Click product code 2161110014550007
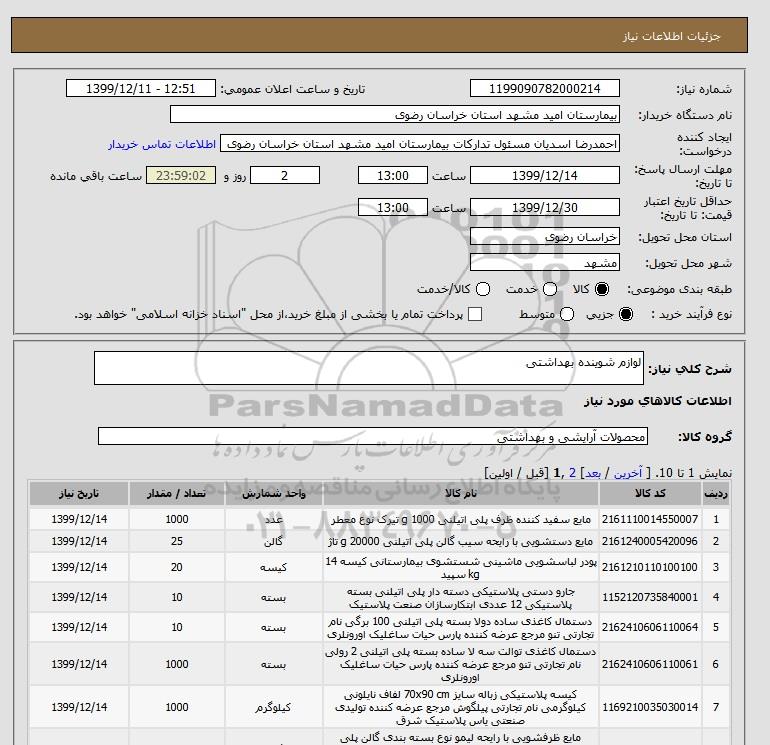 coord(650,519)
